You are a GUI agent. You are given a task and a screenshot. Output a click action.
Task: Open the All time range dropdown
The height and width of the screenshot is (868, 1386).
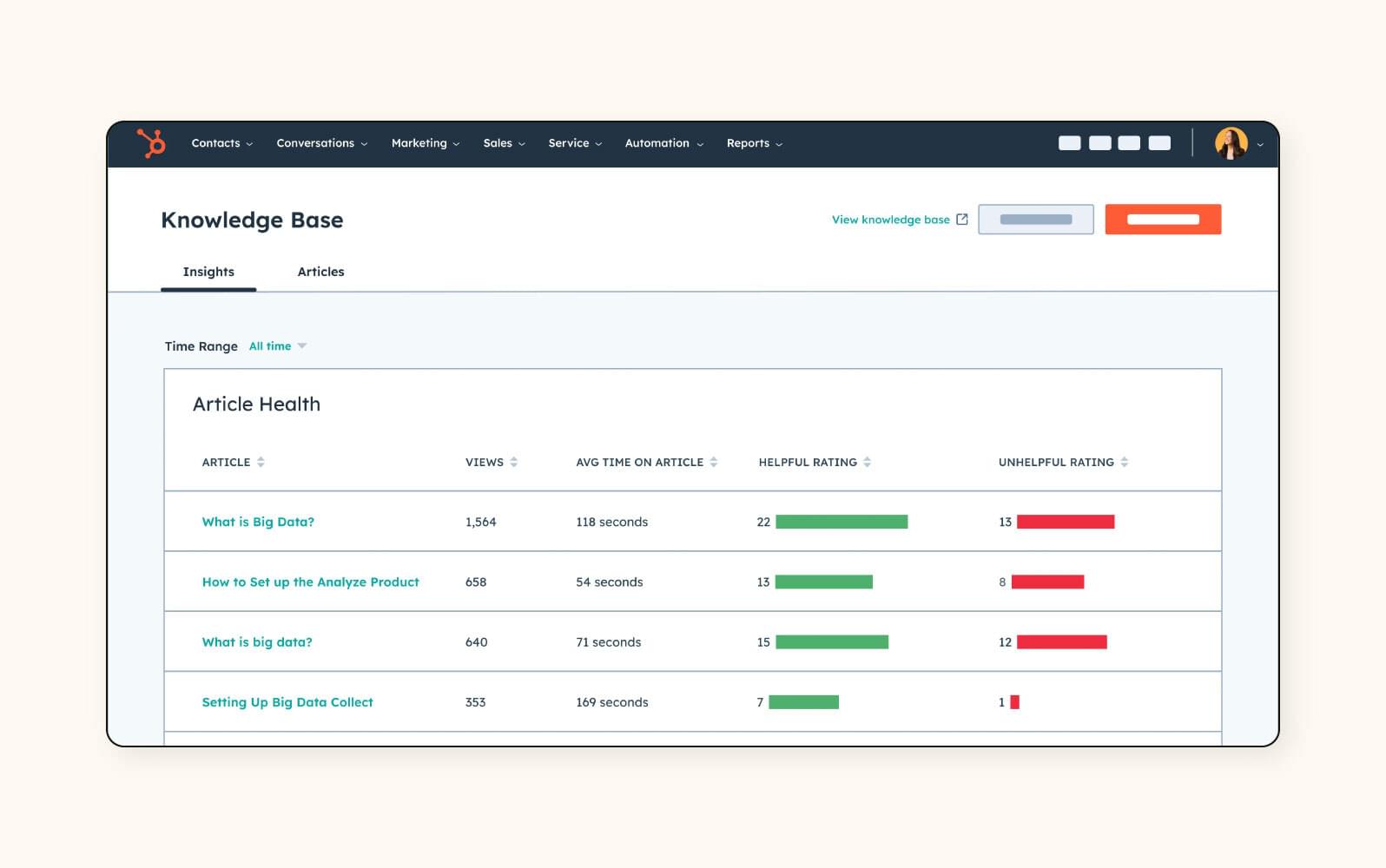278,346
